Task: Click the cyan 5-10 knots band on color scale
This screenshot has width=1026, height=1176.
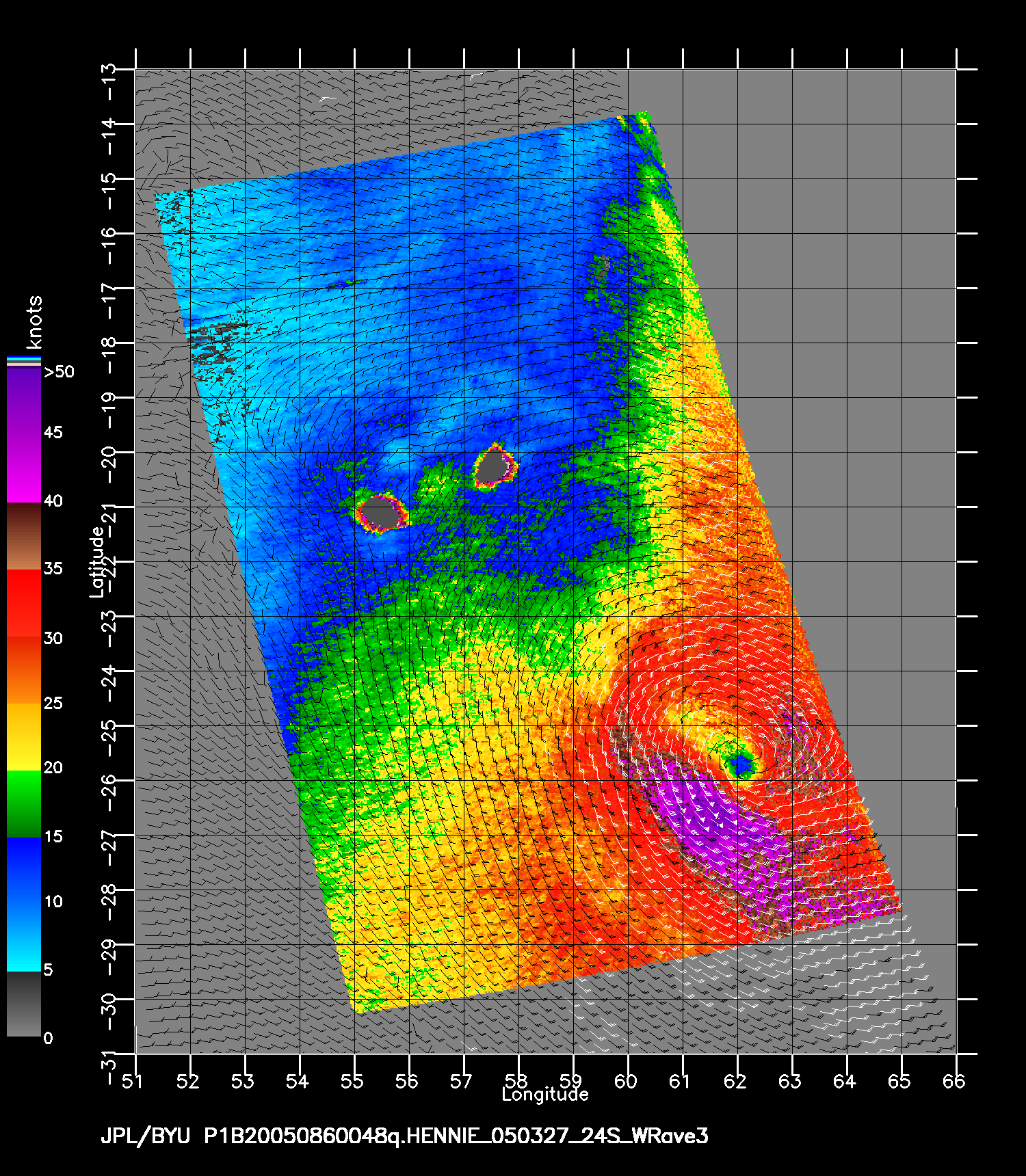Action: pyautogui.click(x=24, y=937)
